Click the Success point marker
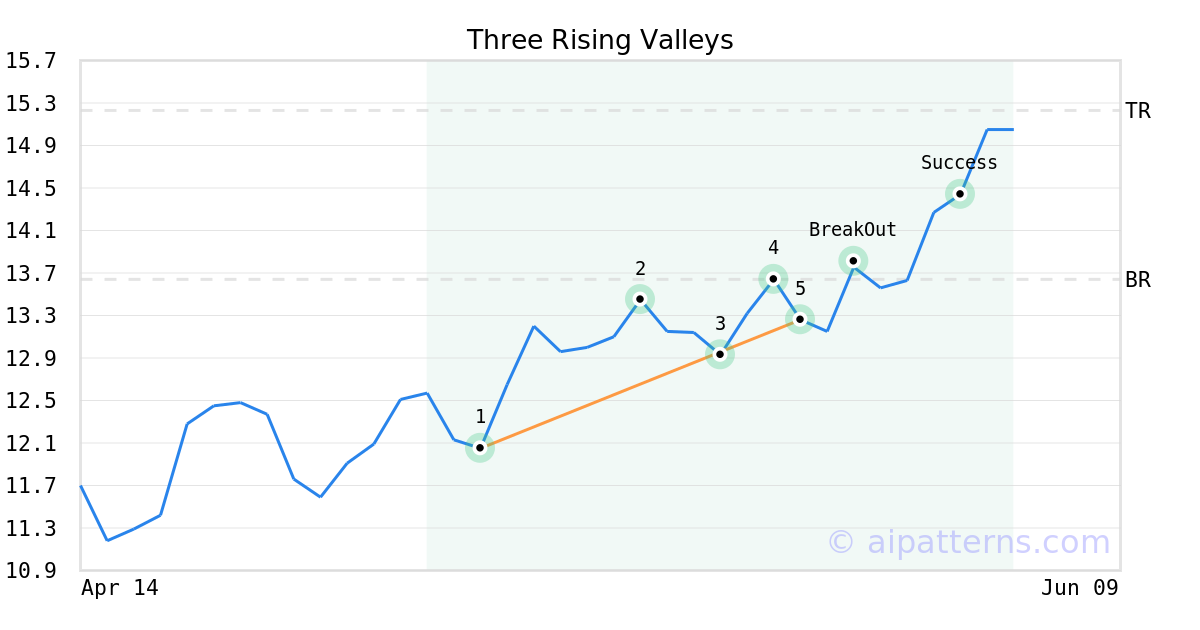This screenshot has height=630, width=1200. coord(960,194)
